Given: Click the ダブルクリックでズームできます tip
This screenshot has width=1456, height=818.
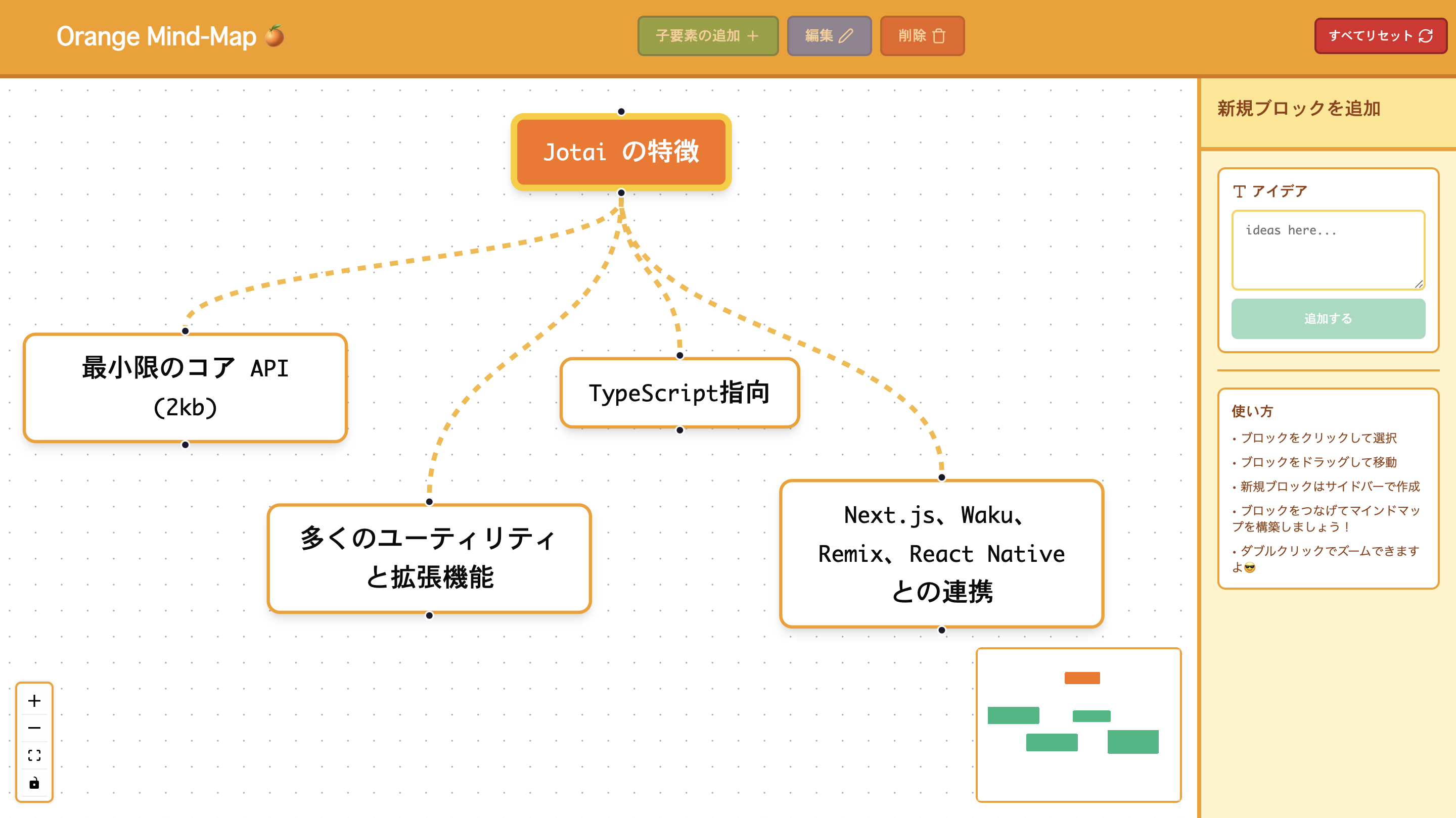Looking at the screenshot, I should tap(1326, 559).
